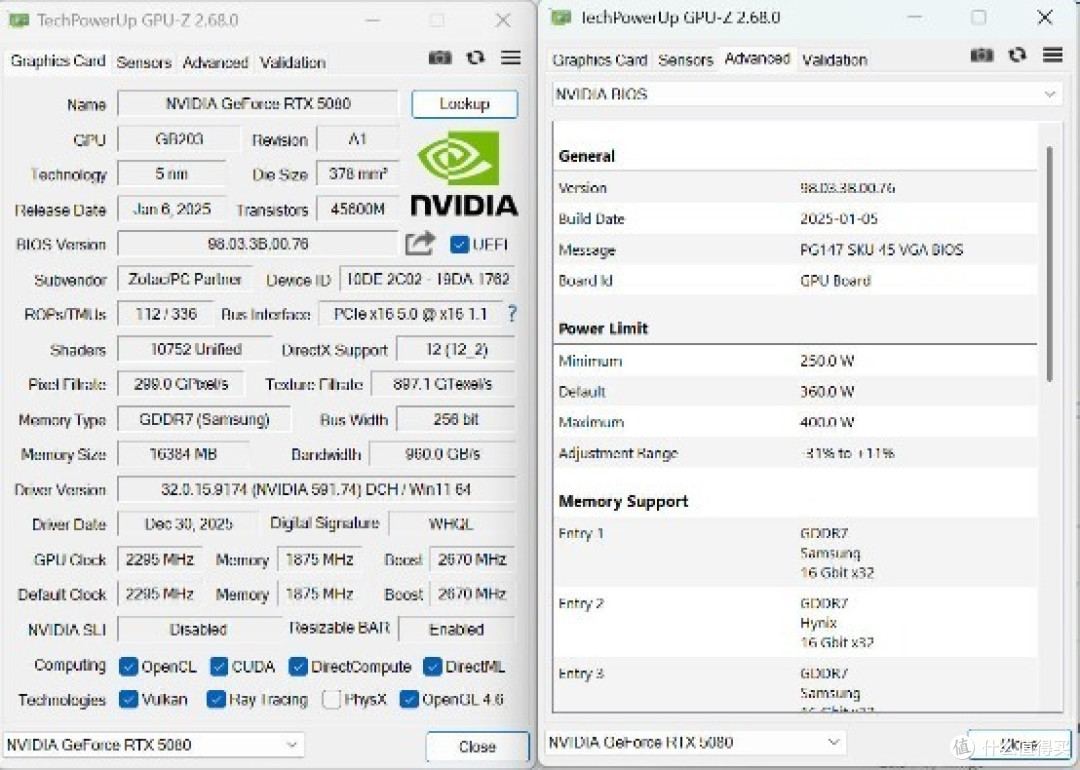Open the hamburger menu in left window
This screenshot has height=770, width=1080.
click(x=510, y=58)
